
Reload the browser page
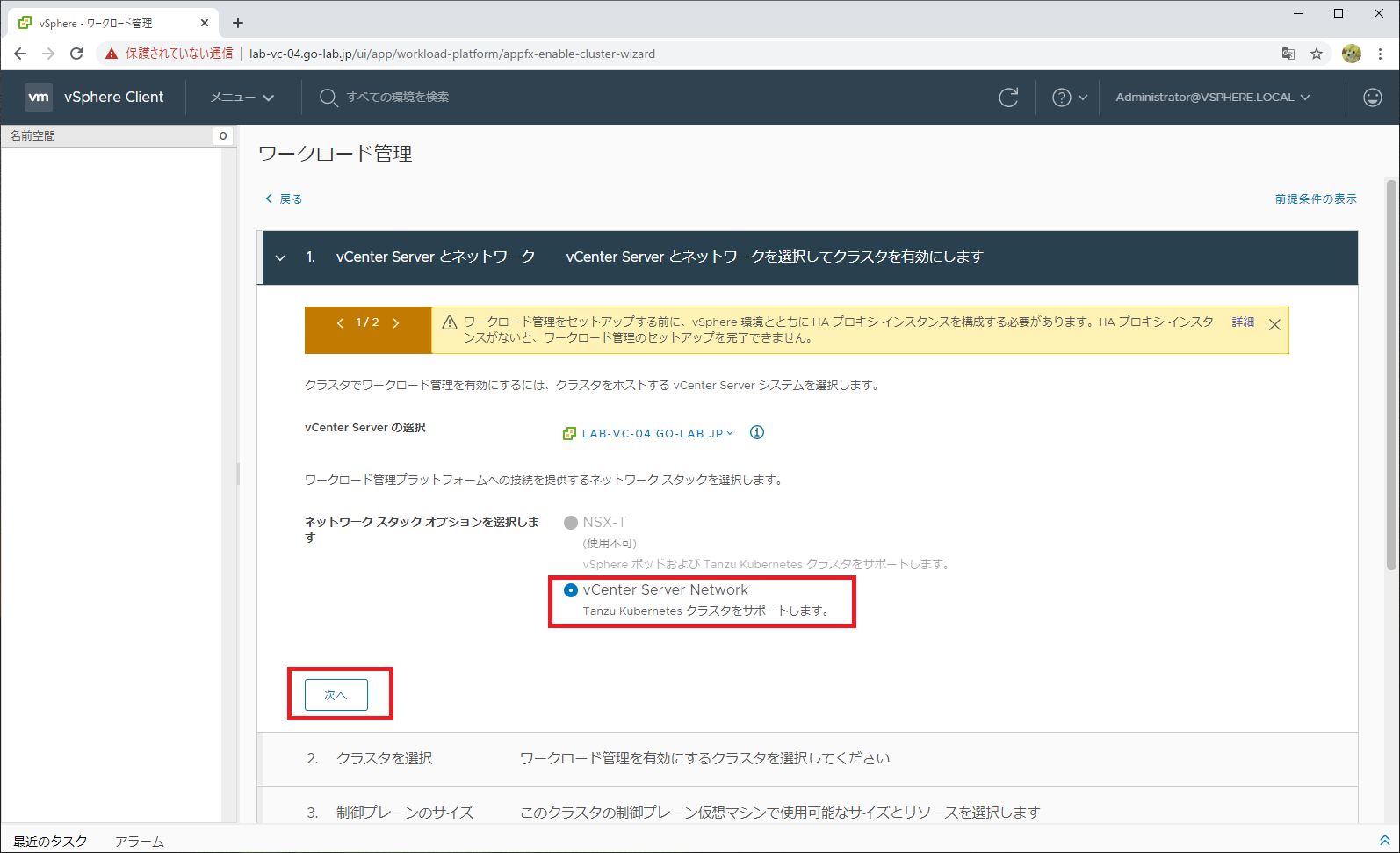(76, 54)
